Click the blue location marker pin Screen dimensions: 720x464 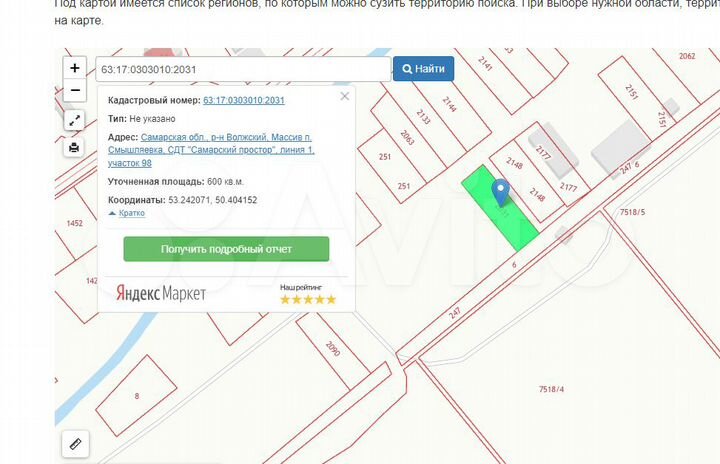501,192
